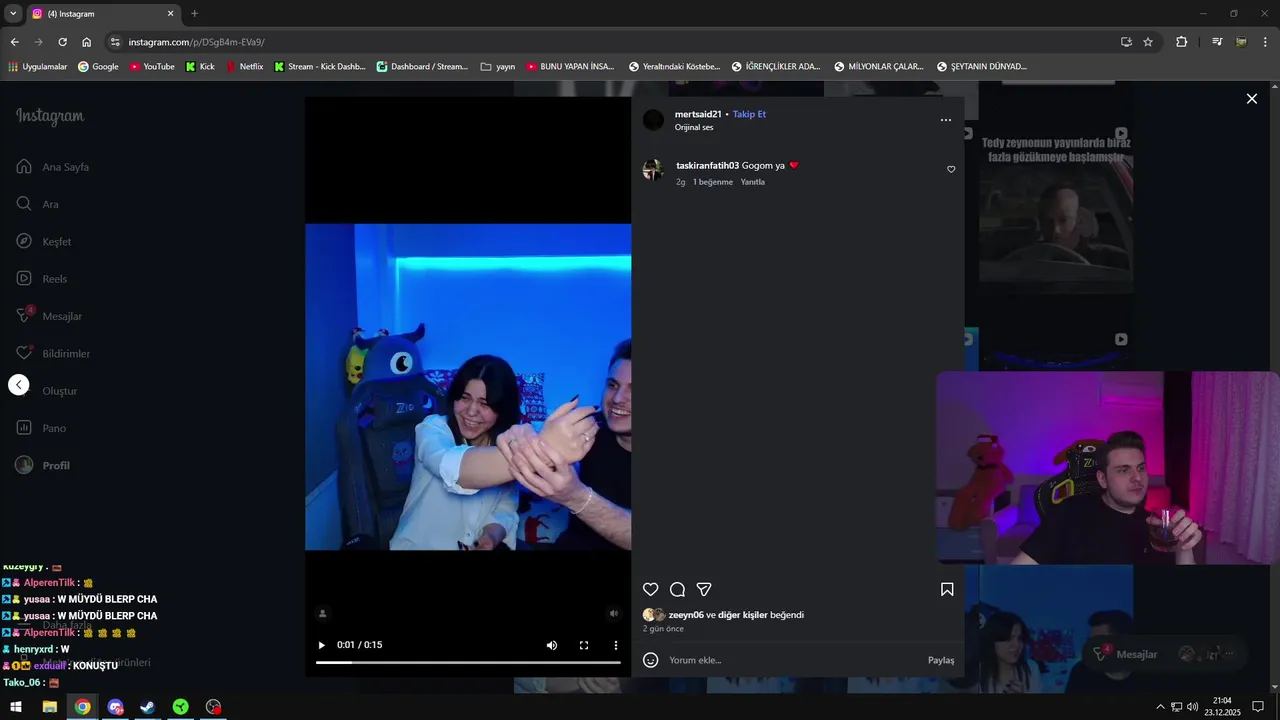The width and height of the screenshot is (1280, 720).
Task: Share post with paper plane icon
Action: click(x=704, y=590)
